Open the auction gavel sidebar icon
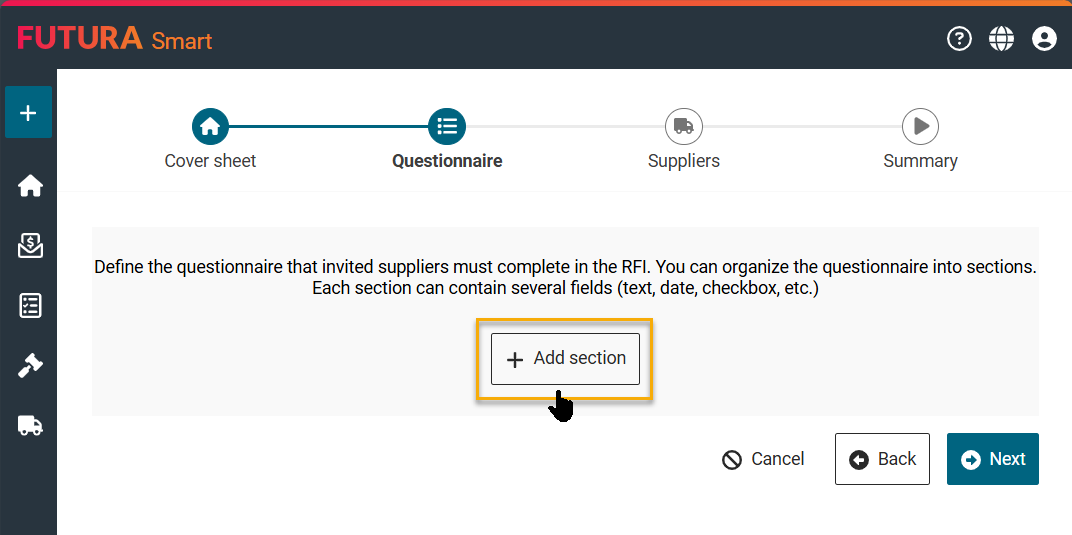 coord(30,366)
